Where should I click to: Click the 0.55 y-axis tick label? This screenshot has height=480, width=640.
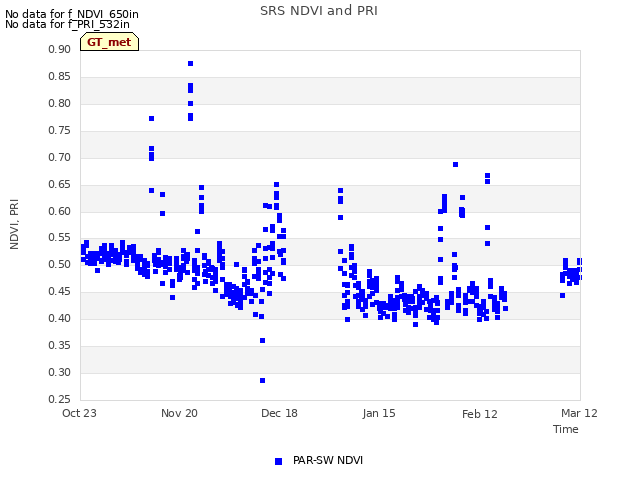click(x=59, y=238)
